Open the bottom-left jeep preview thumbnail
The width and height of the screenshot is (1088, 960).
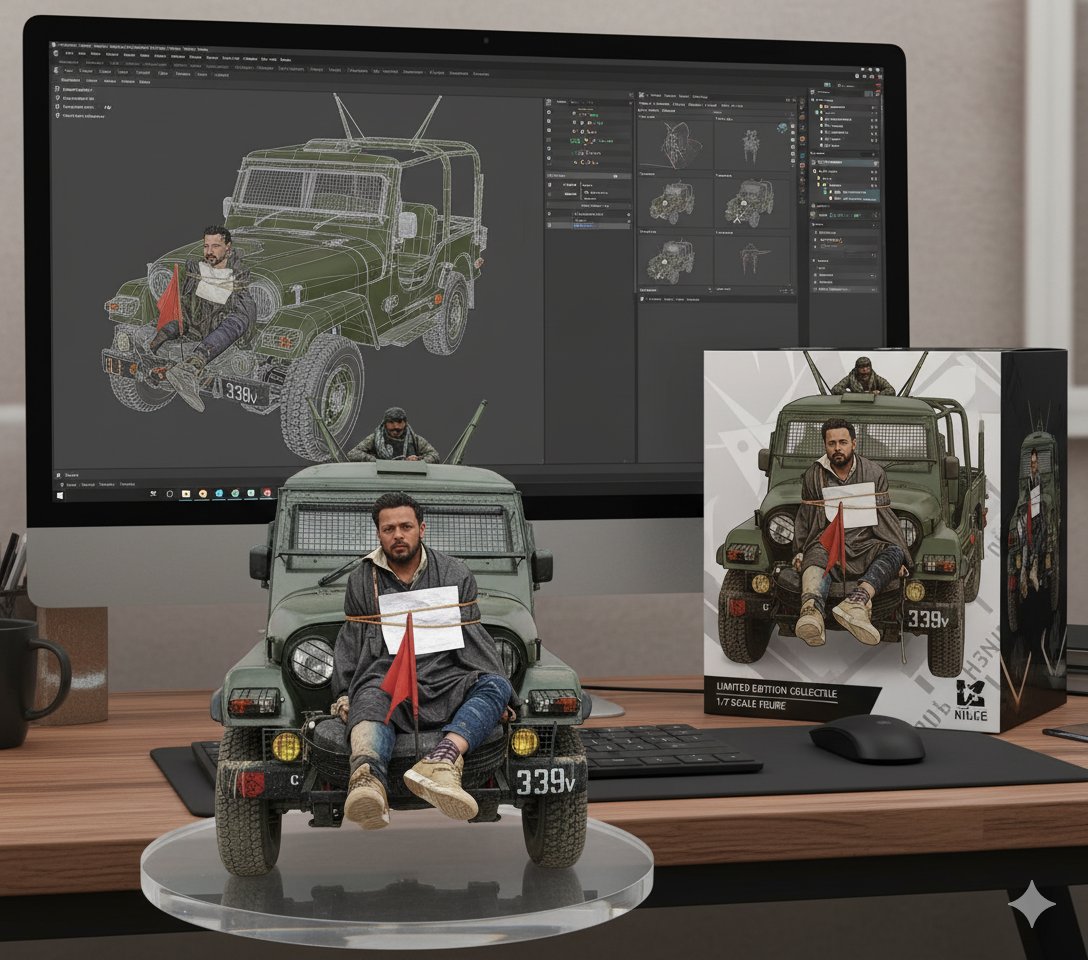[x=672, y=262]
